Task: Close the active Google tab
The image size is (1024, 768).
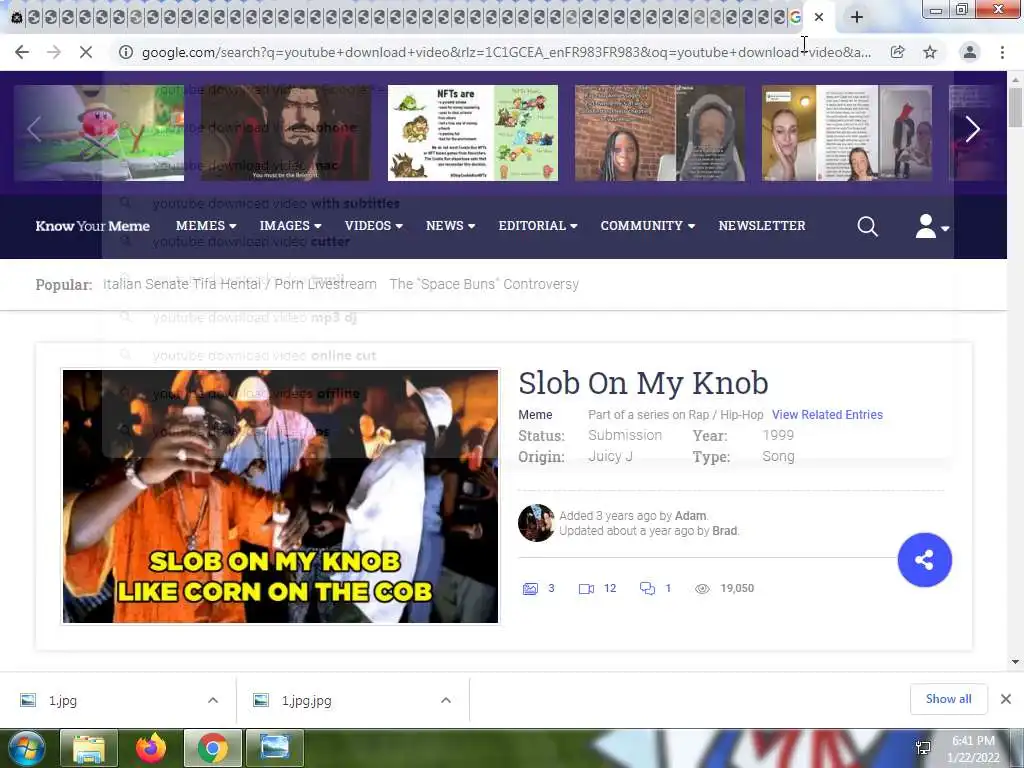Action: [x=819, y=17]
